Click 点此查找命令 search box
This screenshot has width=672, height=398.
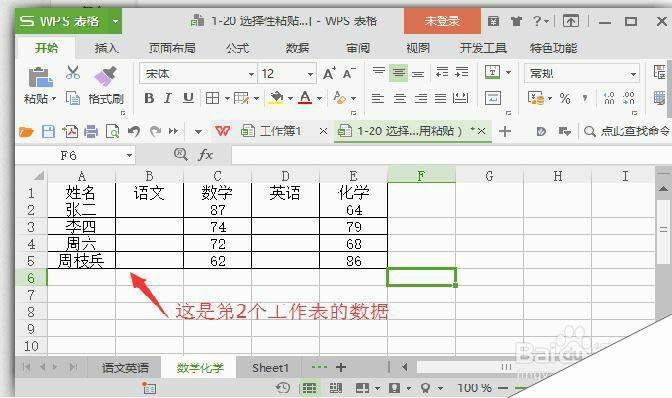coord(627,131)
